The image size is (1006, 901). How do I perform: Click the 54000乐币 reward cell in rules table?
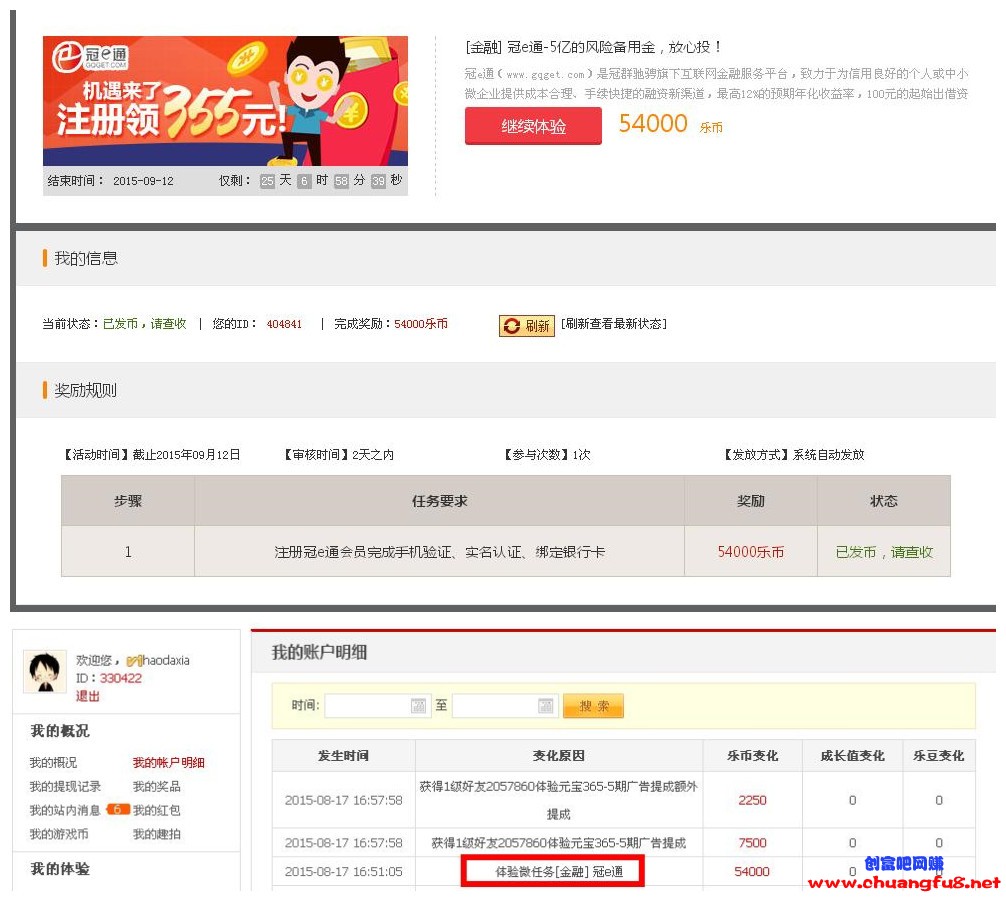point(751,552)
